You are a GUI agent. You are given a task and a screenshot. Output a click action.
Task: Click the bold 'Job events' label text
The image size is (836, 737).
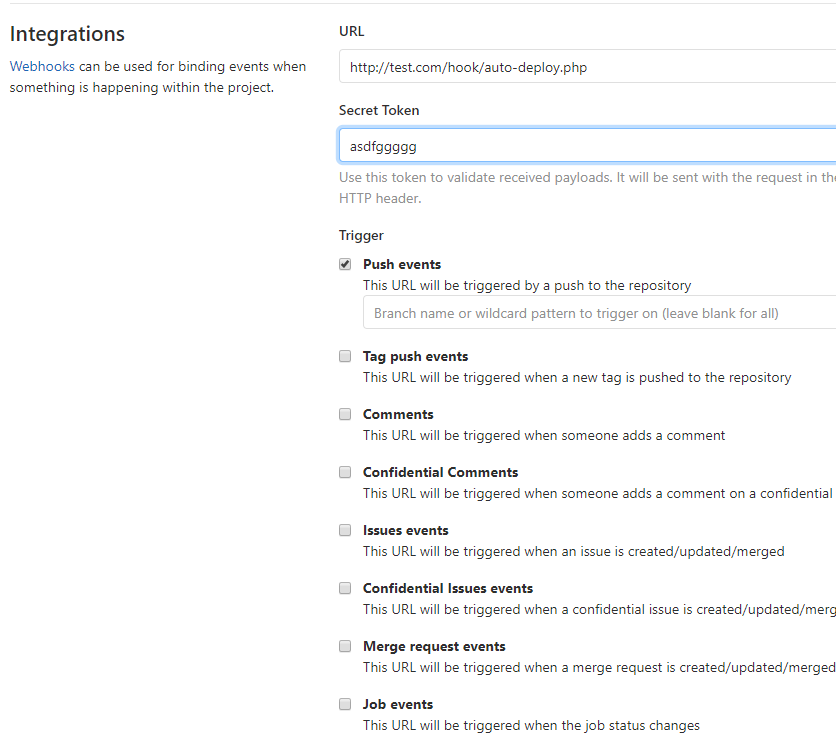pyautogui.click(x=398, y=704)
